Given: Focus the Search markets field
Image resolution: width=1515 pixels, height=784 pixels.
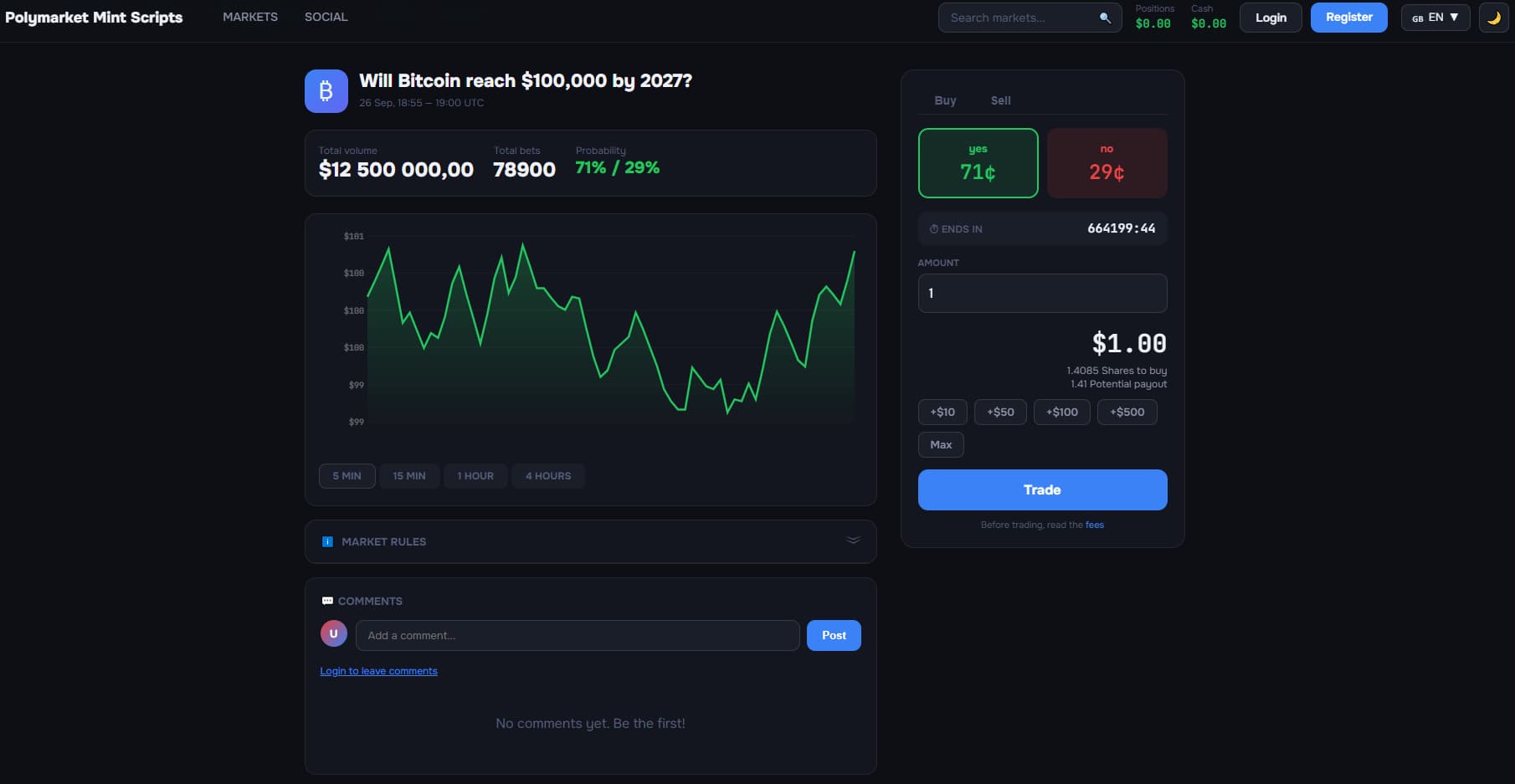Looking at the screenshot, I should click(x=1030, y=18).
